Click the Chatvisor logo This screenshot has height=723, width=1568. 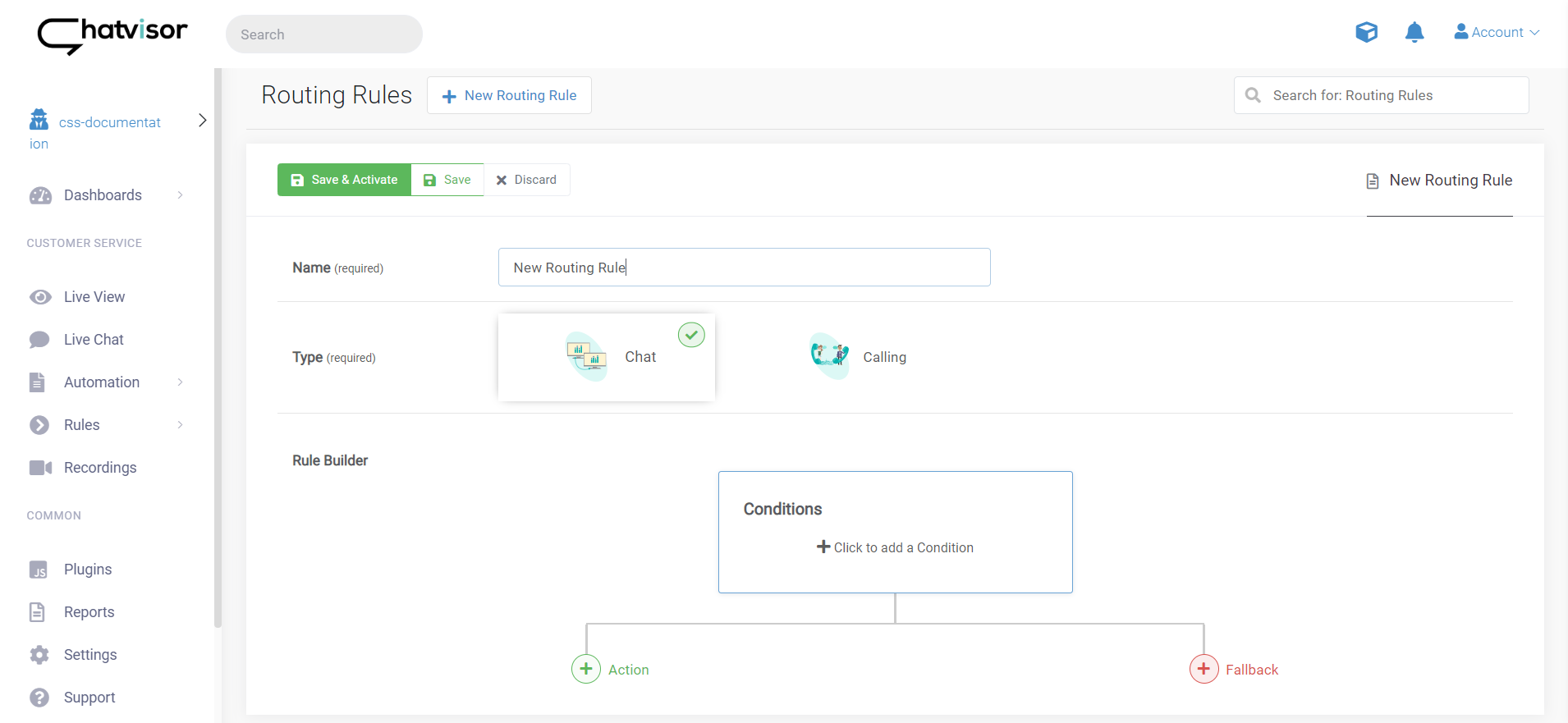pyautogui.click(x=112, y=35)
